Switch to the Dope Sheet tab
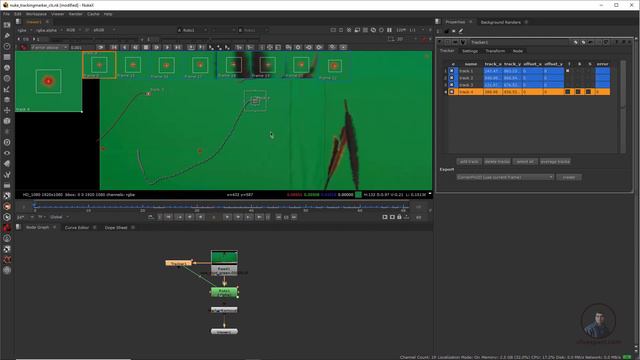 (116, 227)
